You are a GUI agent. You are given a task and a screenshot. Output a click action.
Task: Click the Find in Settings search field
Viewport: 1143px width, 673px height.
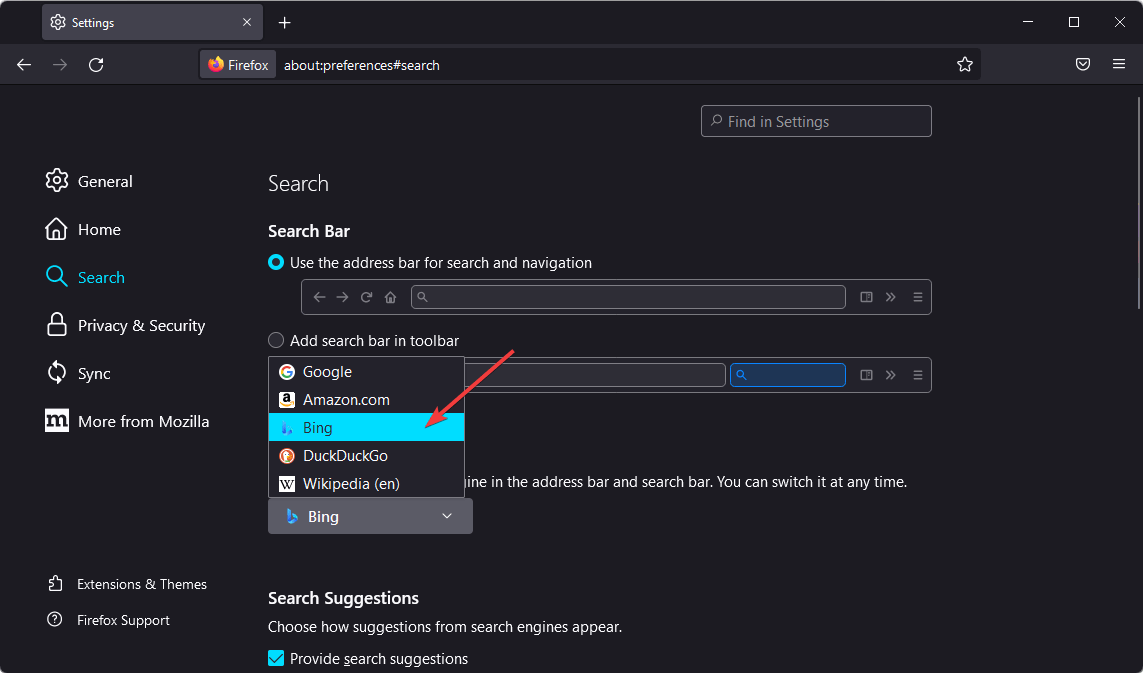click(x=816, y=121)
